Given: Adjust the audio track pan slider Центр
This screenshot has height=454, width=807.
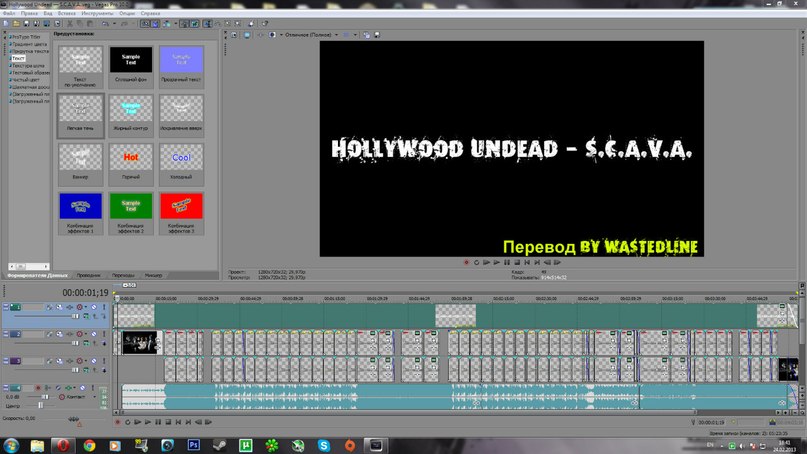Looking at the screenshot, I should pos(40,405).
